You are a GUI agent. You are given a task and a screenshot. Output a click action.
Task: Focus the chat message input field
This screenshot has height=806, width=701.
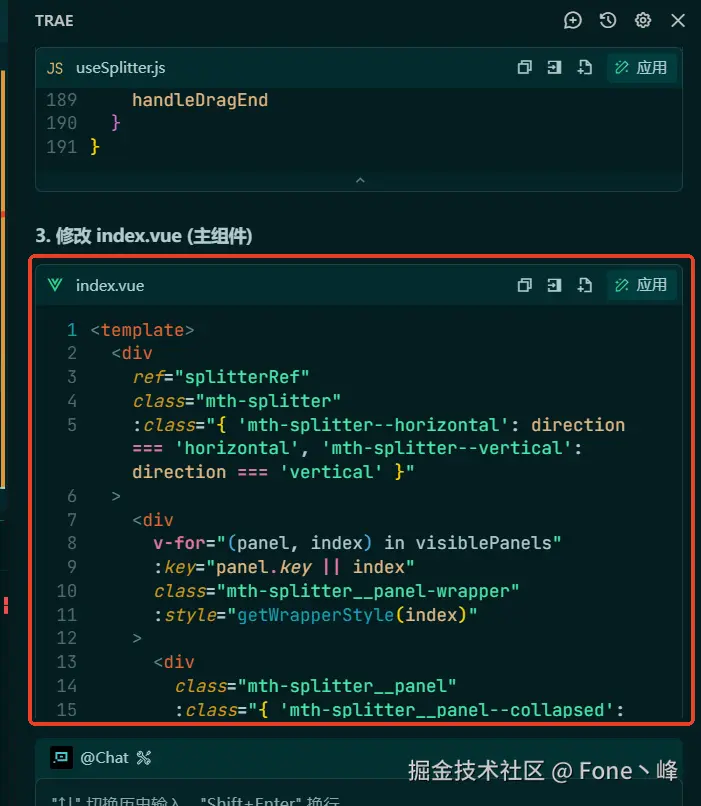300,798
